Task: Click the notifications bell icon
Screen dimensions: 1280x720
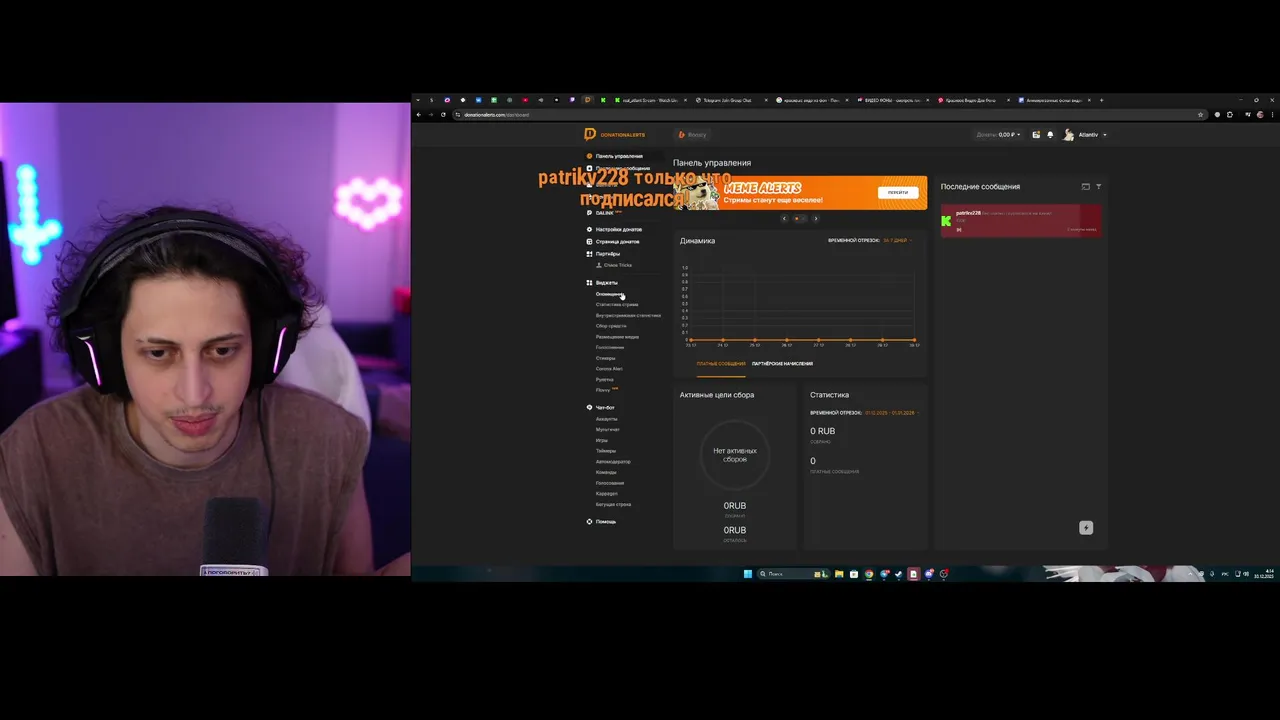Action: click(1050, 134)
